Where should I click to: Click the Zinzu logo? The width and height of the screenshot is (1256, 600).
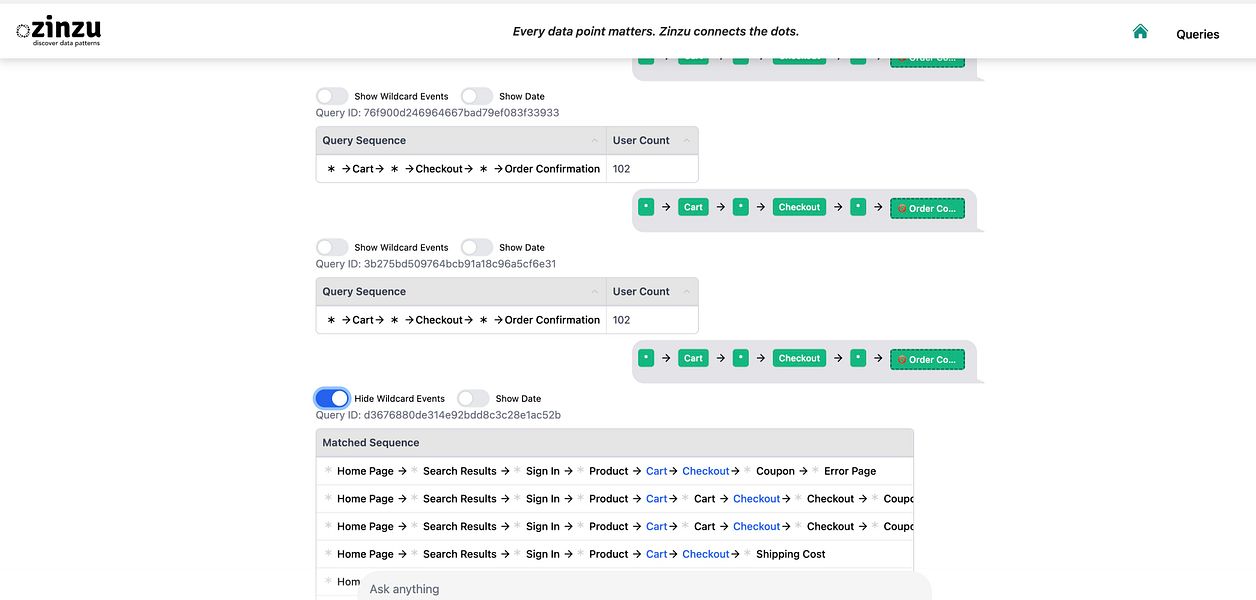click(x=58, y=30)
